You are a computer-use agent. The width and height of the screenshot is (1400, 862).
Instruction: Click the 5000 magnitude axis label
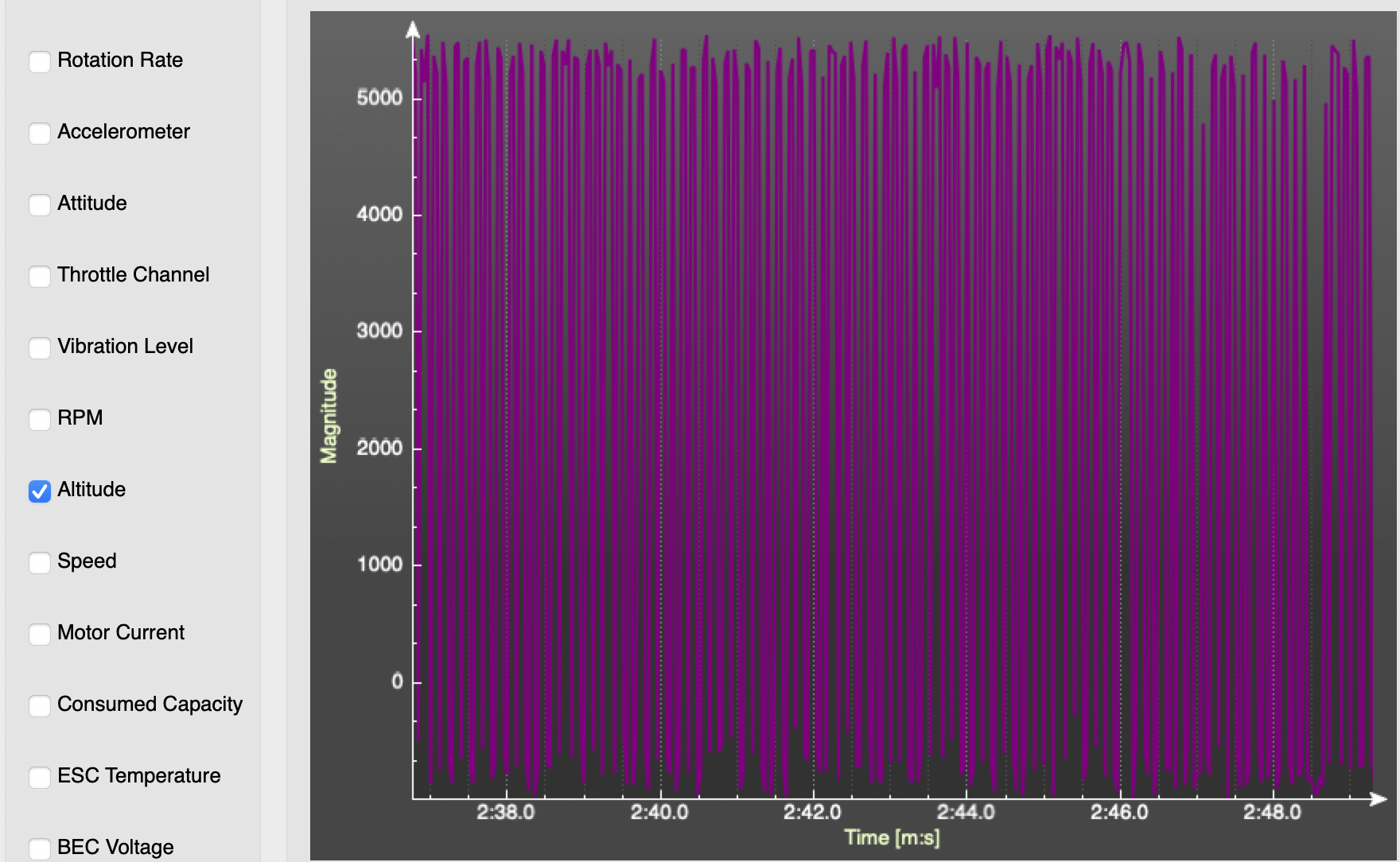coord(379,98)
